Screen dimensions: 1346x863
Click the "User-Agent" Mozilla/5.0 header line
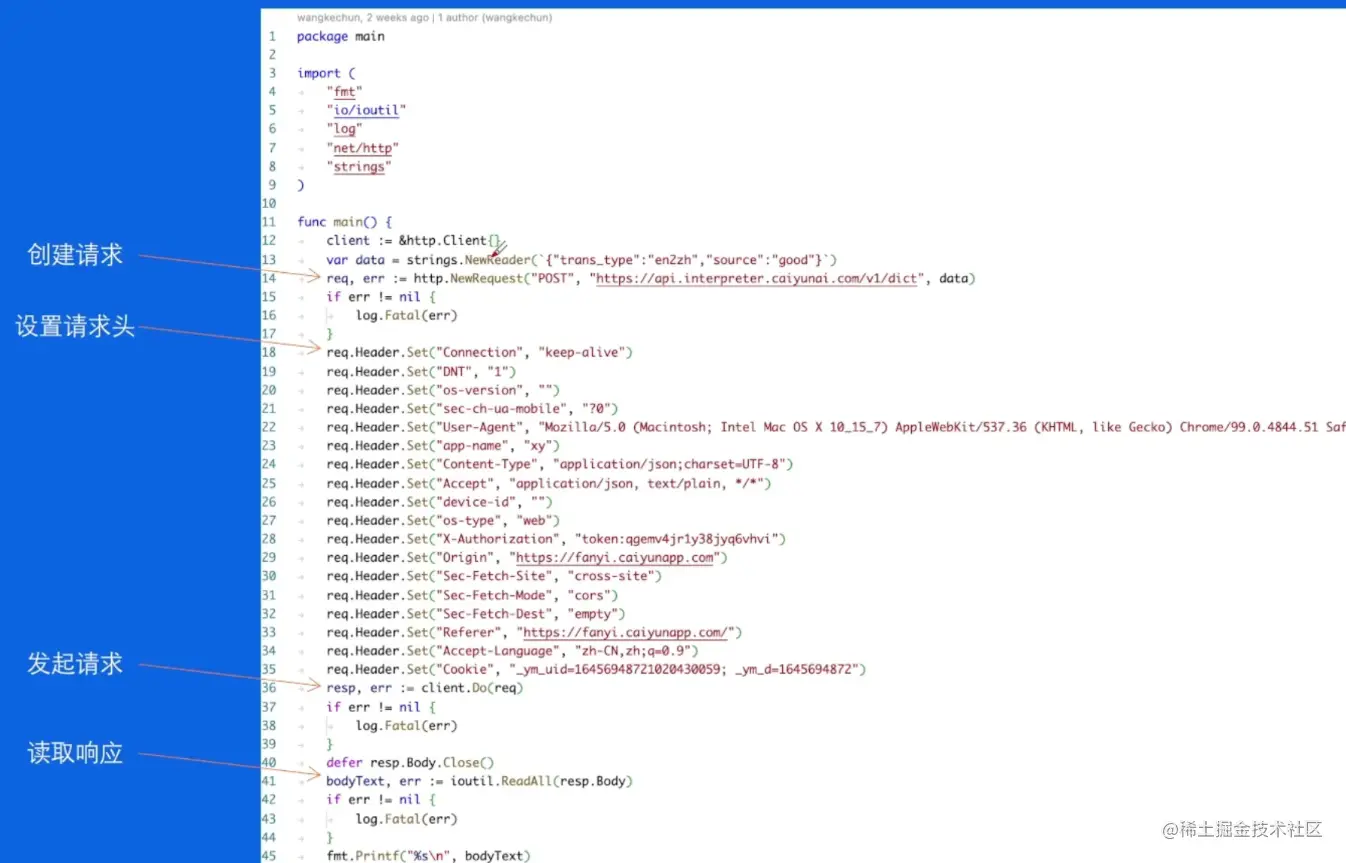(836, 427)
